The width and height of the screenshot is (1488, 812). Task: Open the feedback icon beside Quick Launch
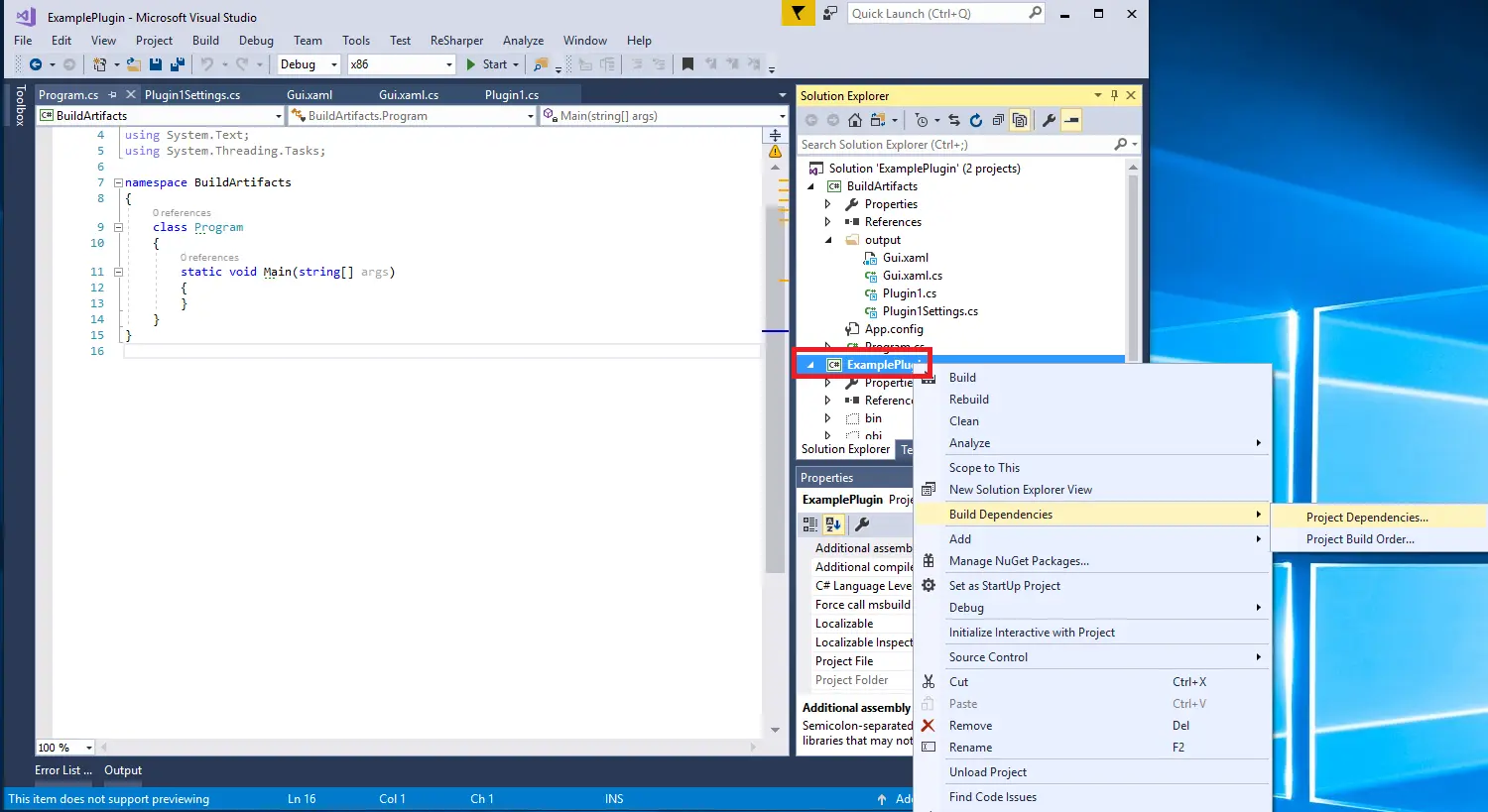pos(829,13)
